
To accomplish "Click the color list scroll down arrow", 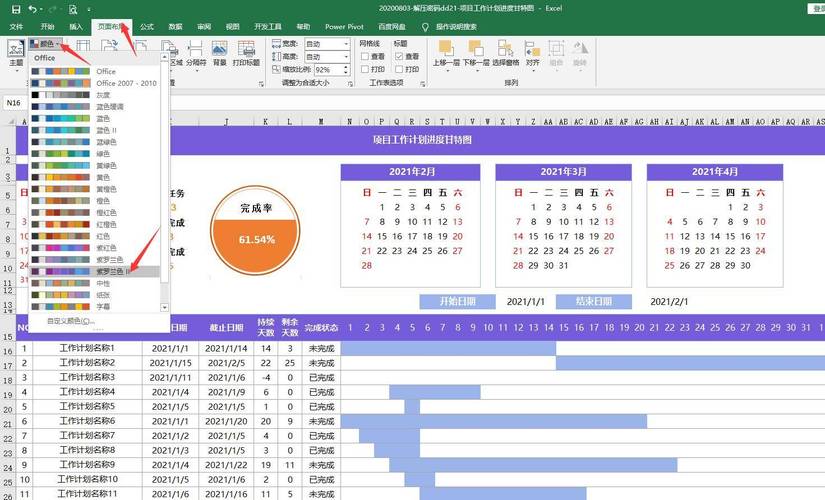I will click(x=164, y=307).
